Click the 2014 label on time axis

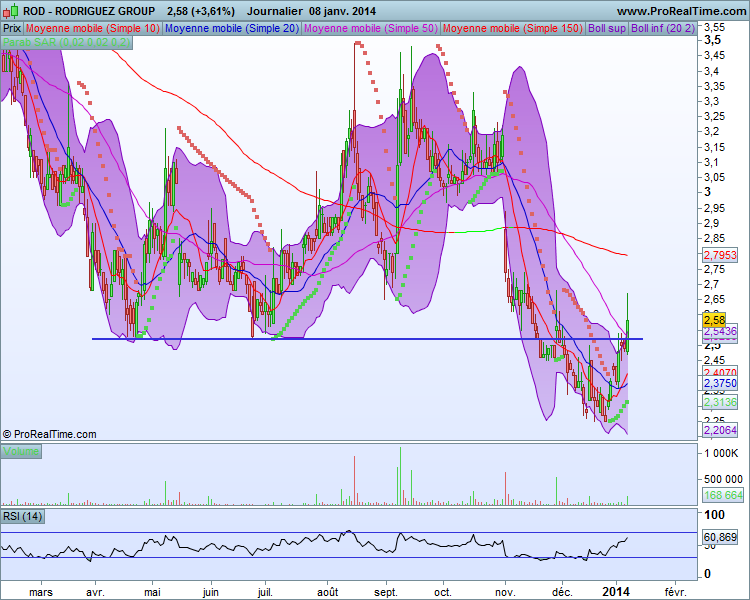[616, 592]
